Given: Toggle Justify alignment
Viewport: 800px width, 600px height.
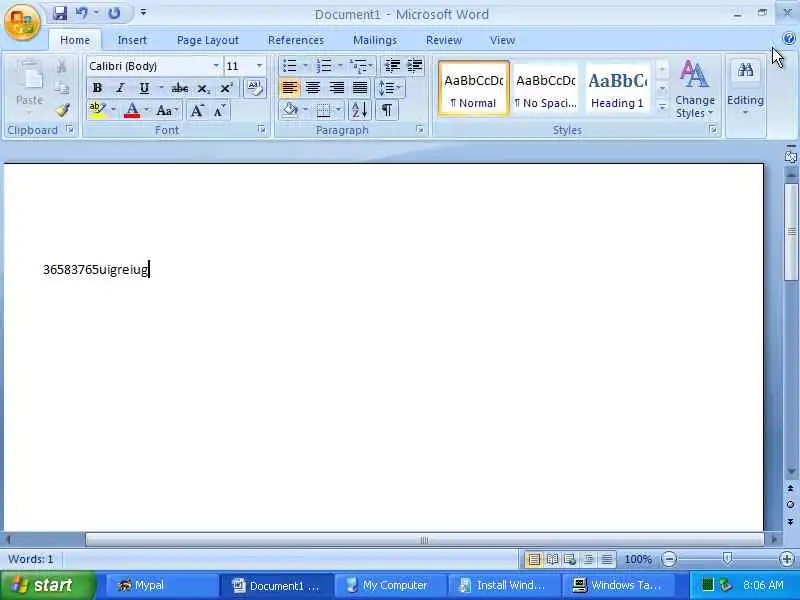Looking at the screenshot, I should [x=360, y=88].
